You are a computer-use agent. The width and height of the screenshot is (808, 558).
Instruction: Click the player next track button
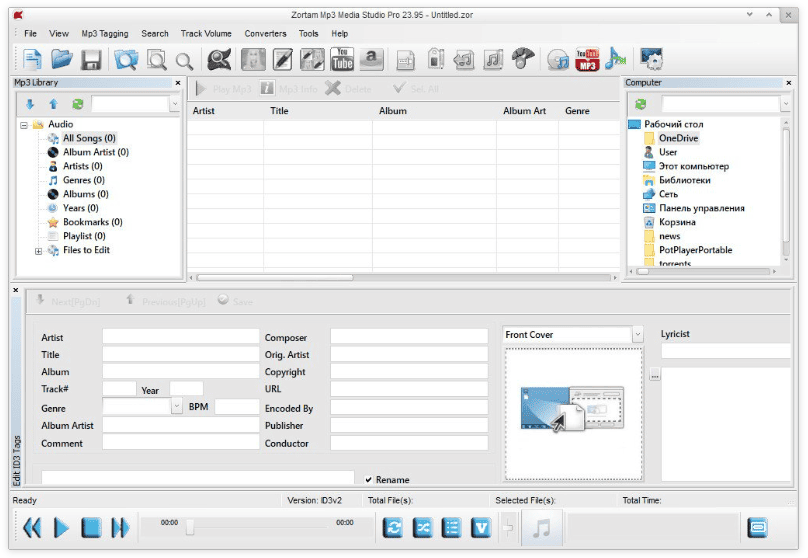click(x=121, y=528)
